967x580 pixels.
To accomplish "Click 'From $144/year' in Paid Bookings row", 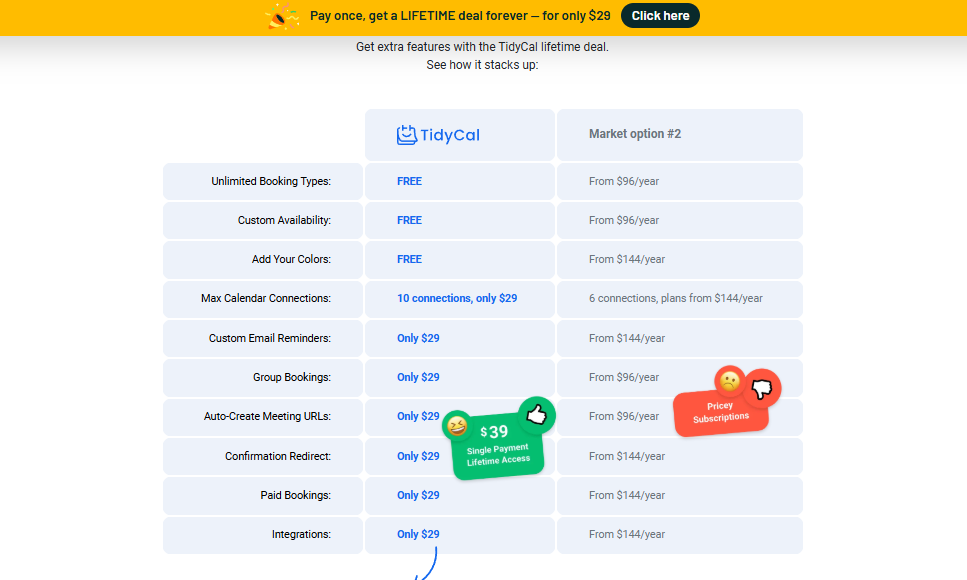I will tap(627, 495).
